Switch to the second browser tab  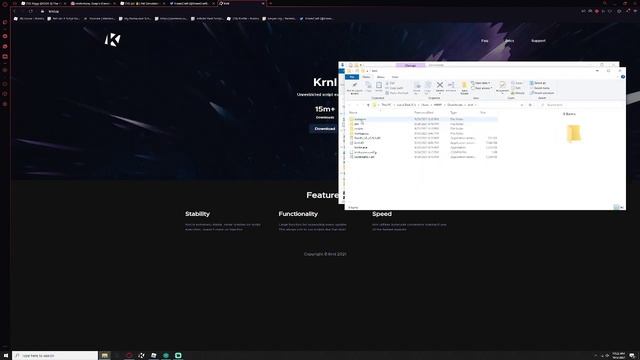tap(93, 3)
